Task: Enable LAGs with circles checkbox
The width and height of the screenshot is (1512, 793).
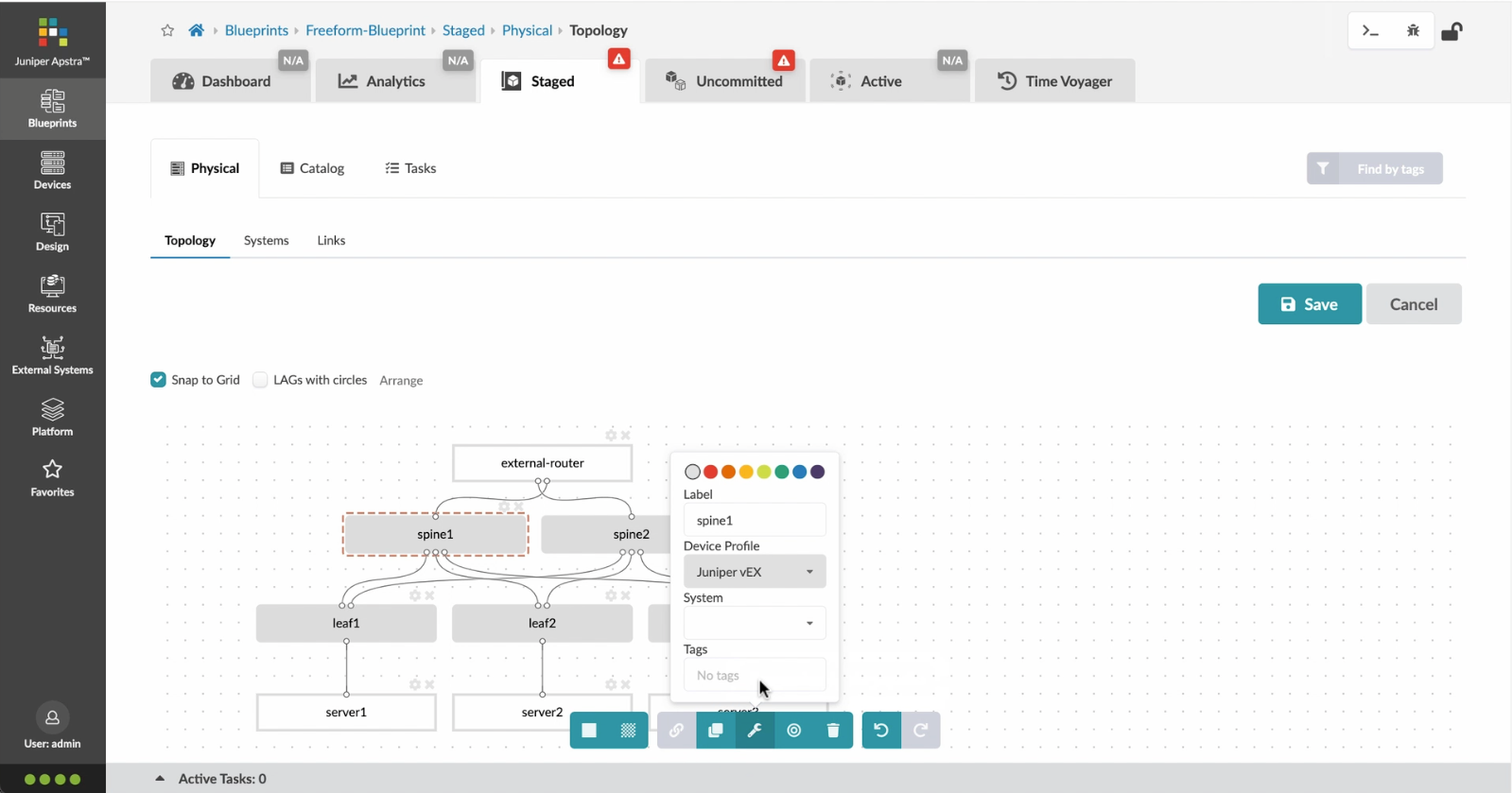Action: (260, 380)
